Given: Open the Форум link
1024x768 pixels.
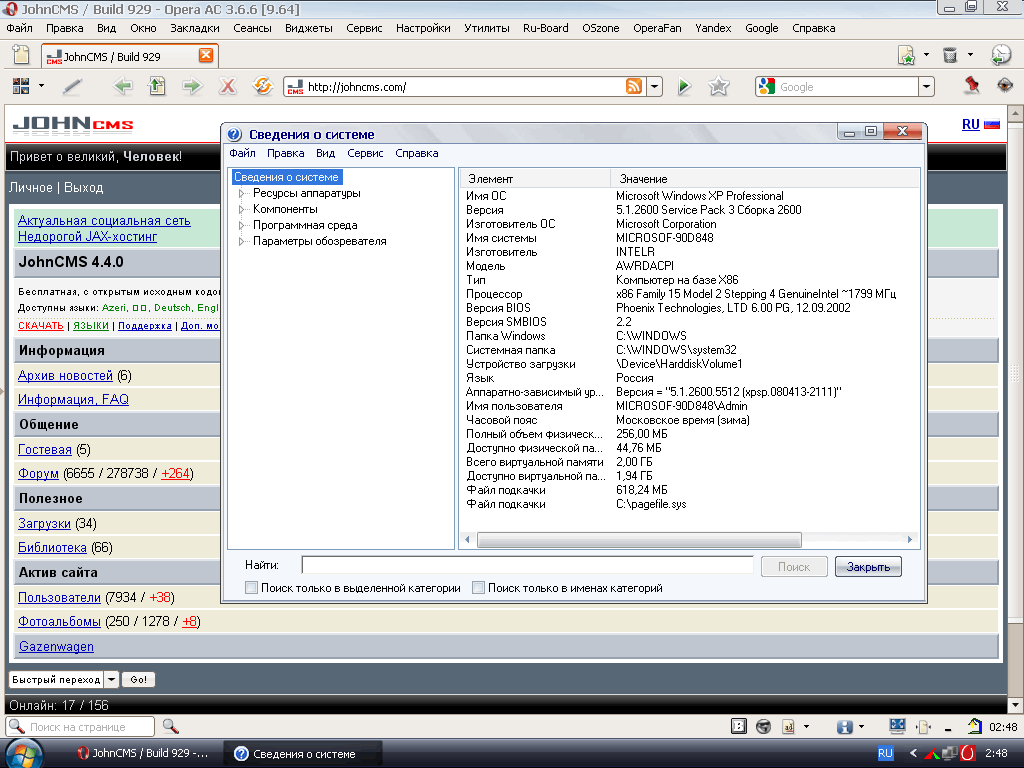Looking at the screenshot, I should tap(38, 473).
